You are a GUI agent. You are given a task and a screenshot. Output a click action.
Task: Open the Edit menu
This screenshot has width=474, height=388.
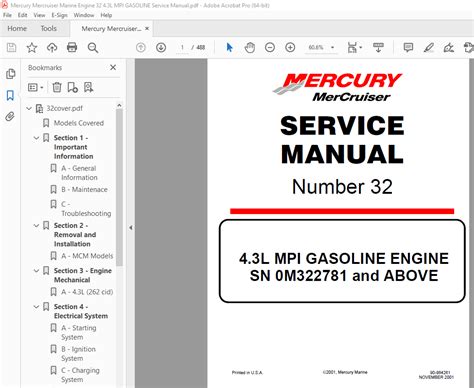(x=23, y=15)
